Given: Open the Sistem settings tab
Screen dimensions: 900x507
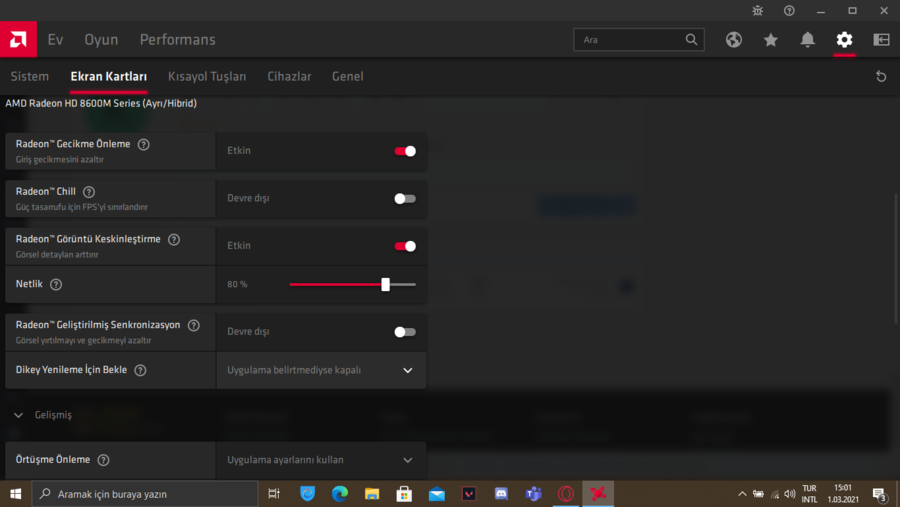Looking at the screenshot, I should (29, 77).
